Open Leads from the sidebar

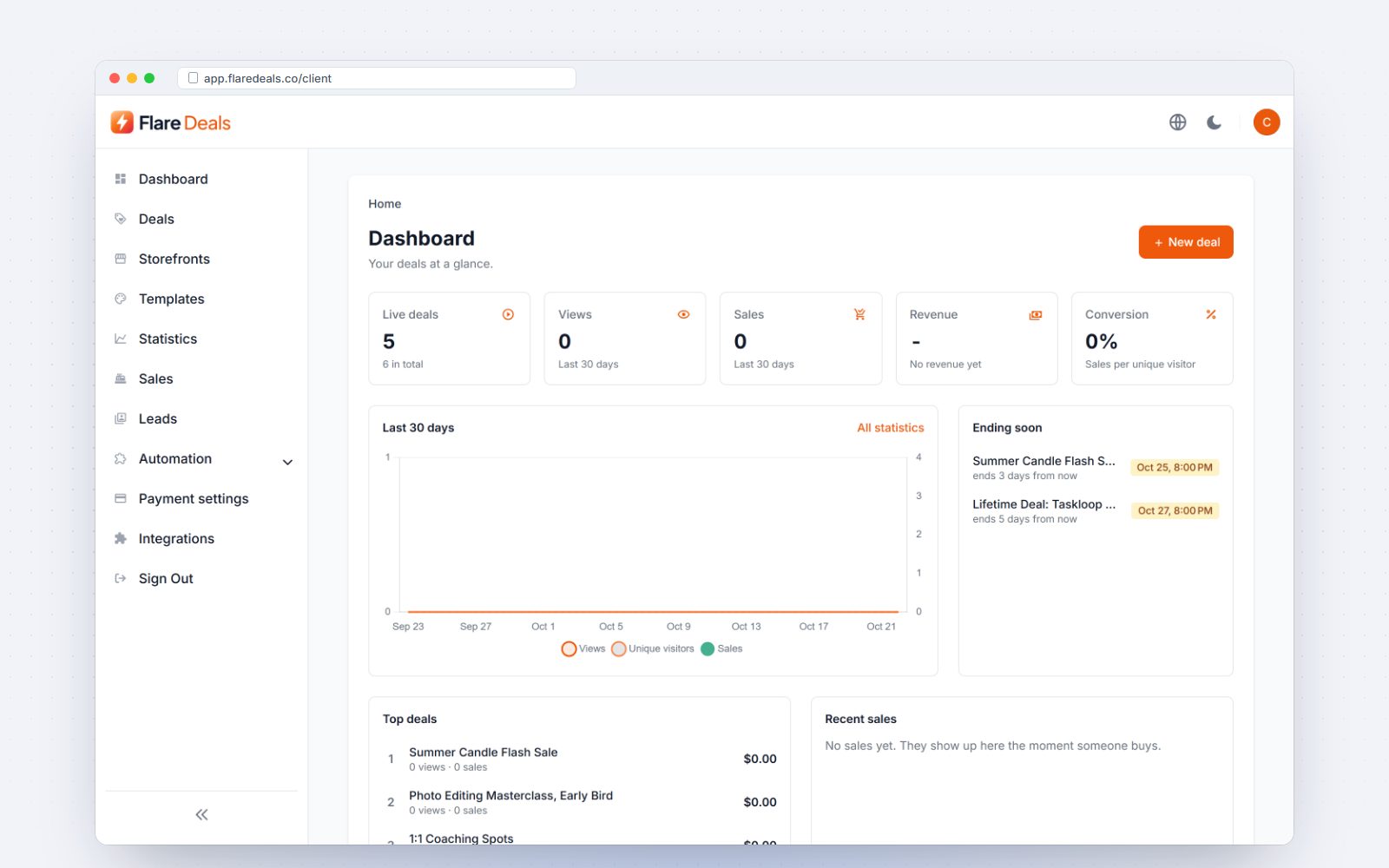click(x=158, y=418)
